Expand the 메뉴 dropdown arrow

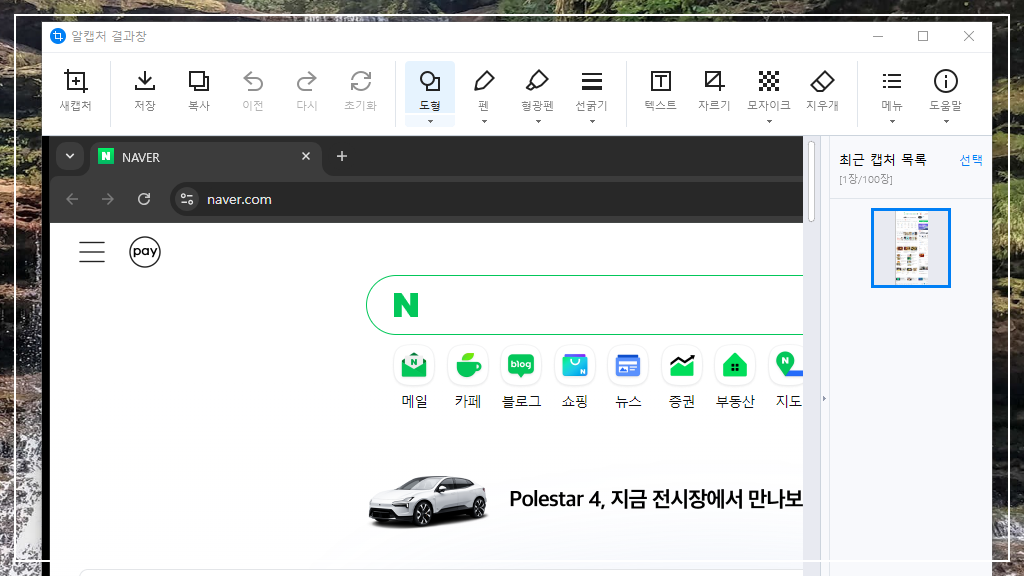click(x=892, y=121)
